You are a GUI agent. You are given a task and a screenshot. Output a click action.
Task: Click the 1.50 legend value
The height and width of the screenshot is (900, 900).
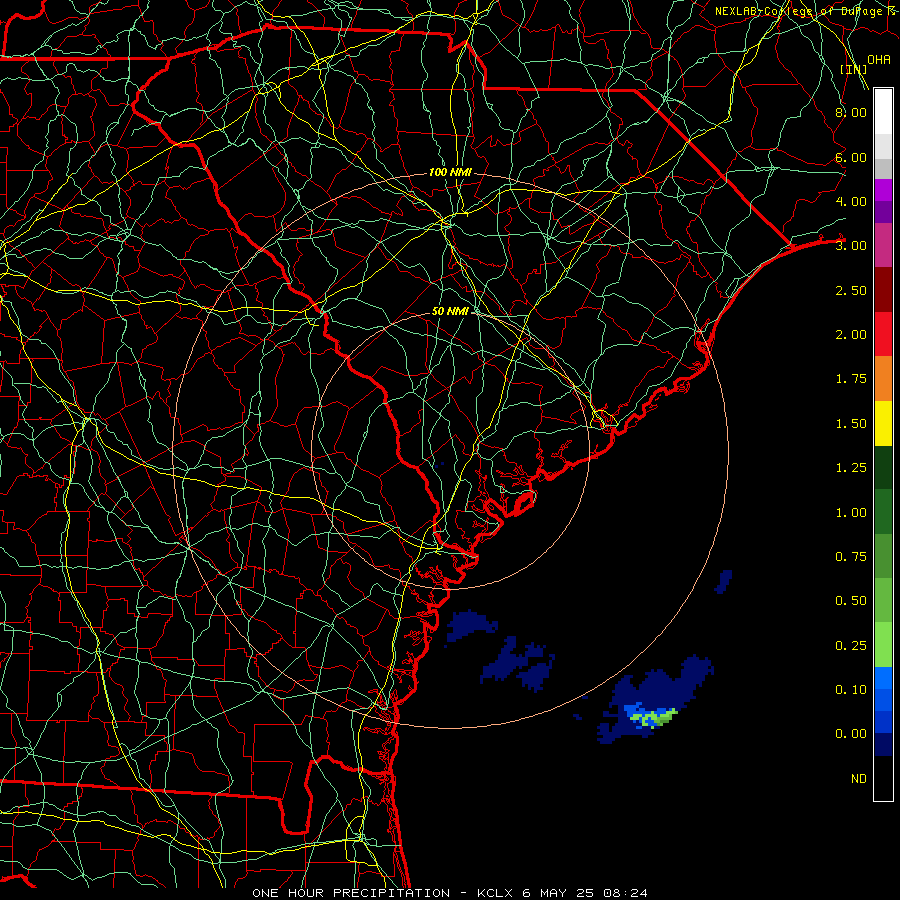coord(851,424)
